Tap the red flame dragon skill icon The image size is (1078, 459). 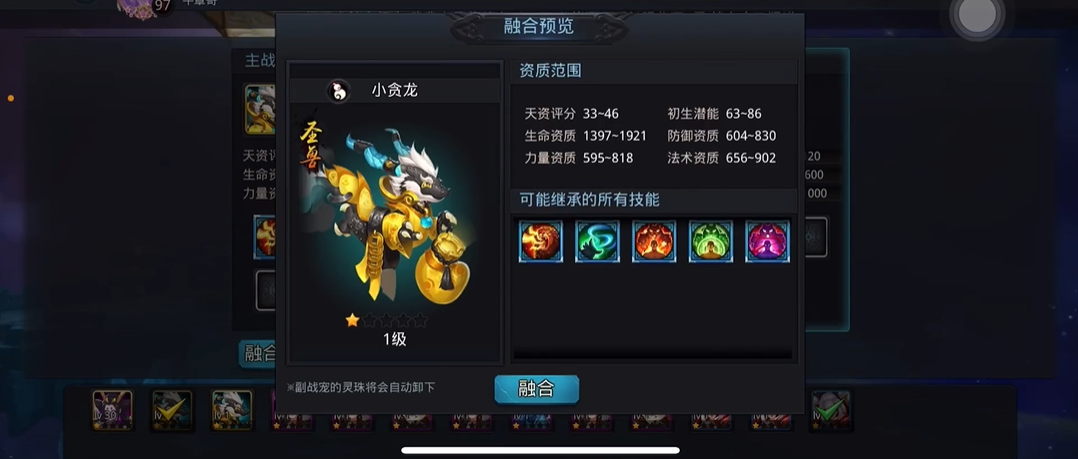pos(540,241)
